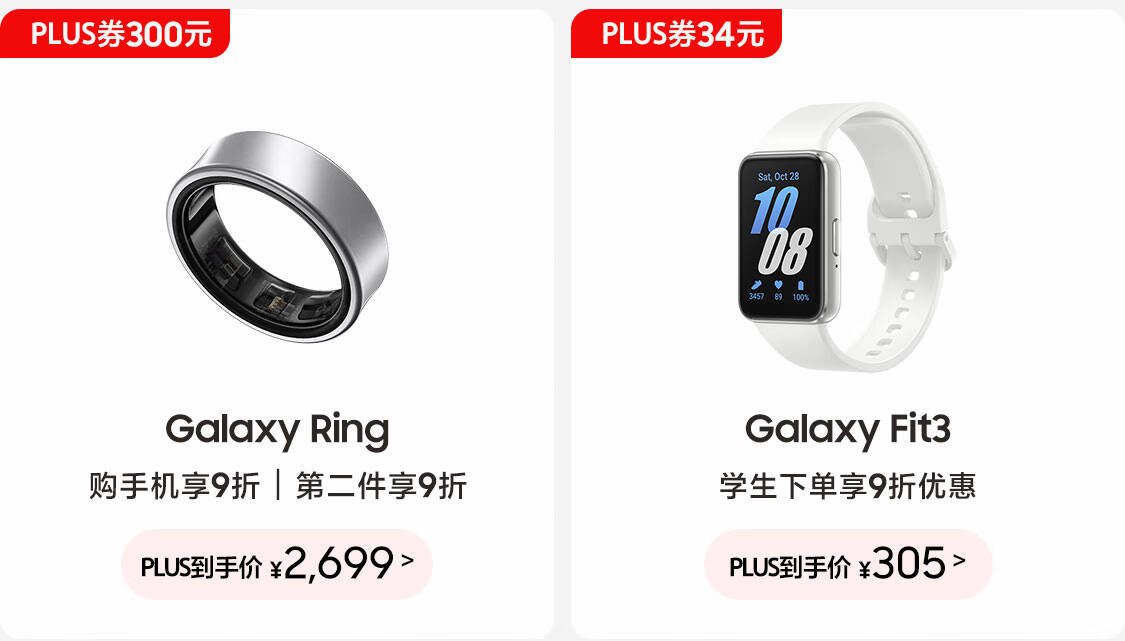Click the 学生下单享9折优惠 promo text
Screen dimensions: 1125x641
click(x=847, y=486)
